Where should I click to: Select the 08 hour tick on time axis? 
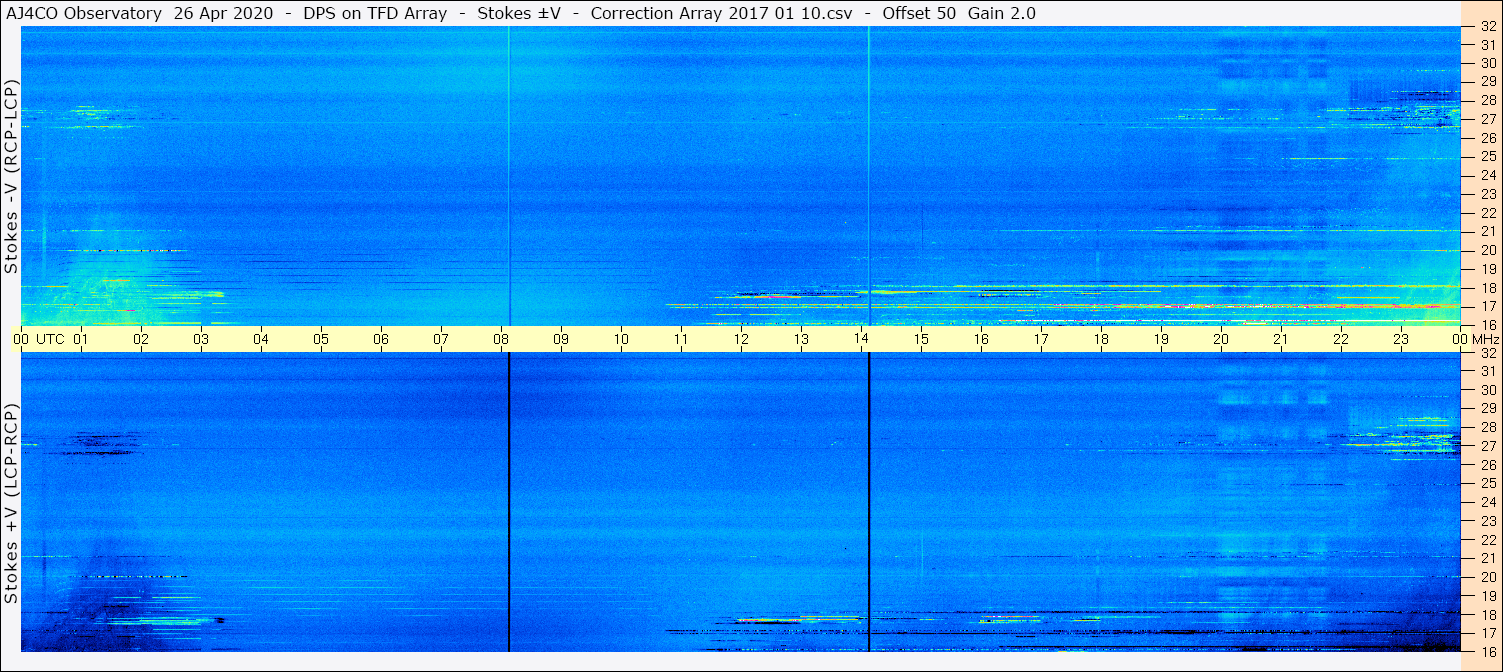click(x=501, y=339)
